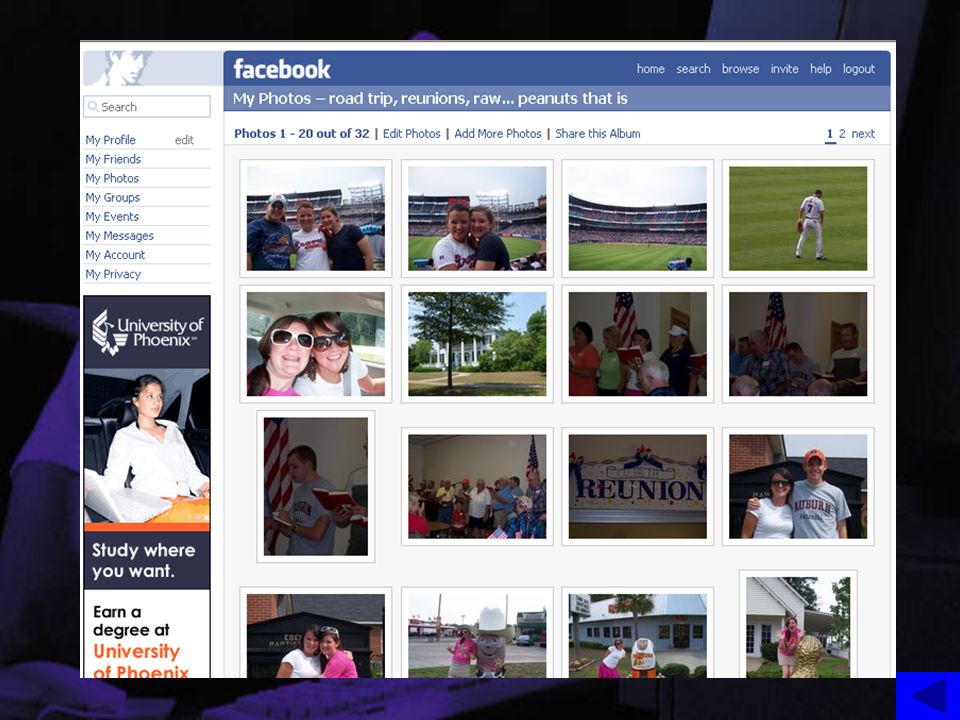Go to page 2 of album
This screenshot has height=720, width=960.
pos(842,134)
